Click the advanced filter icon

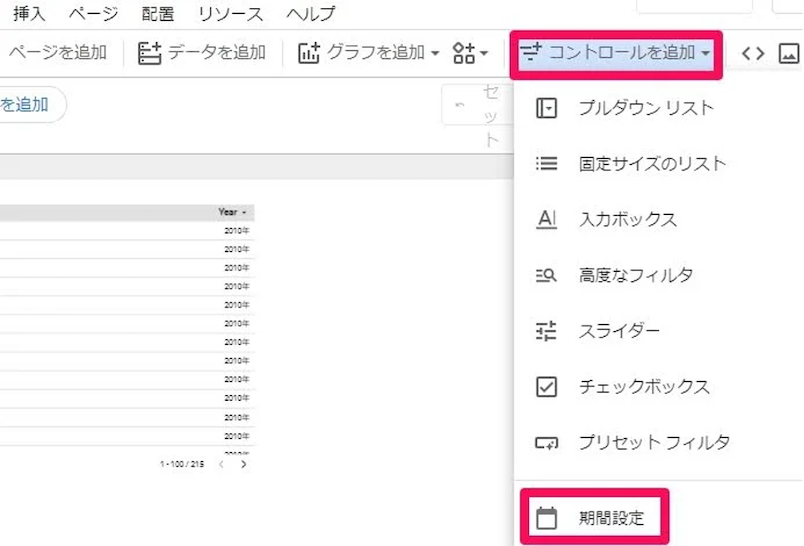click(546, 275)
